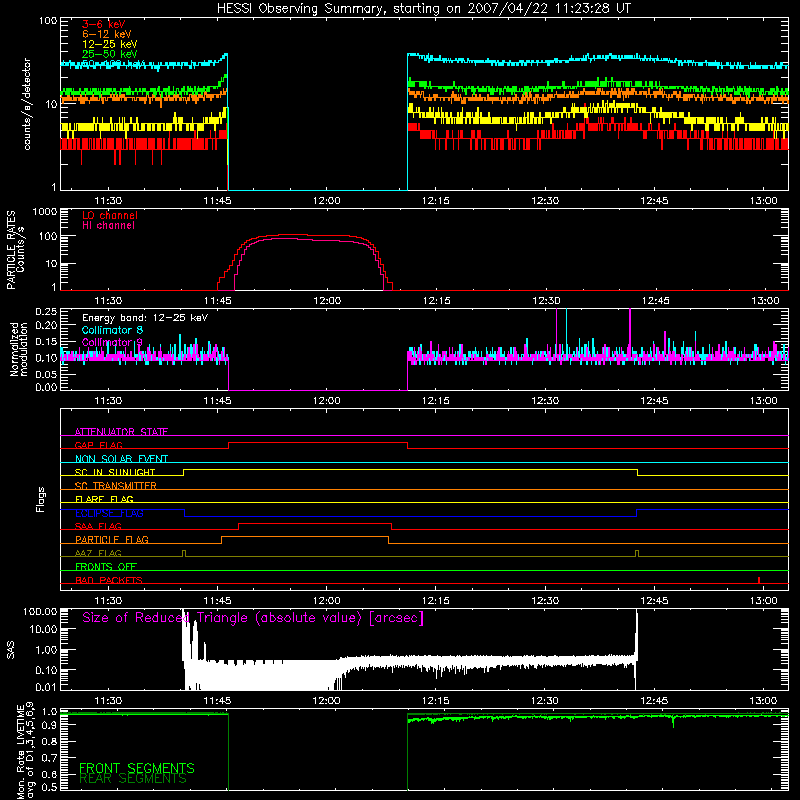
Task: Click "13:00" under the flags panel
Action: (x=764, y=601)
